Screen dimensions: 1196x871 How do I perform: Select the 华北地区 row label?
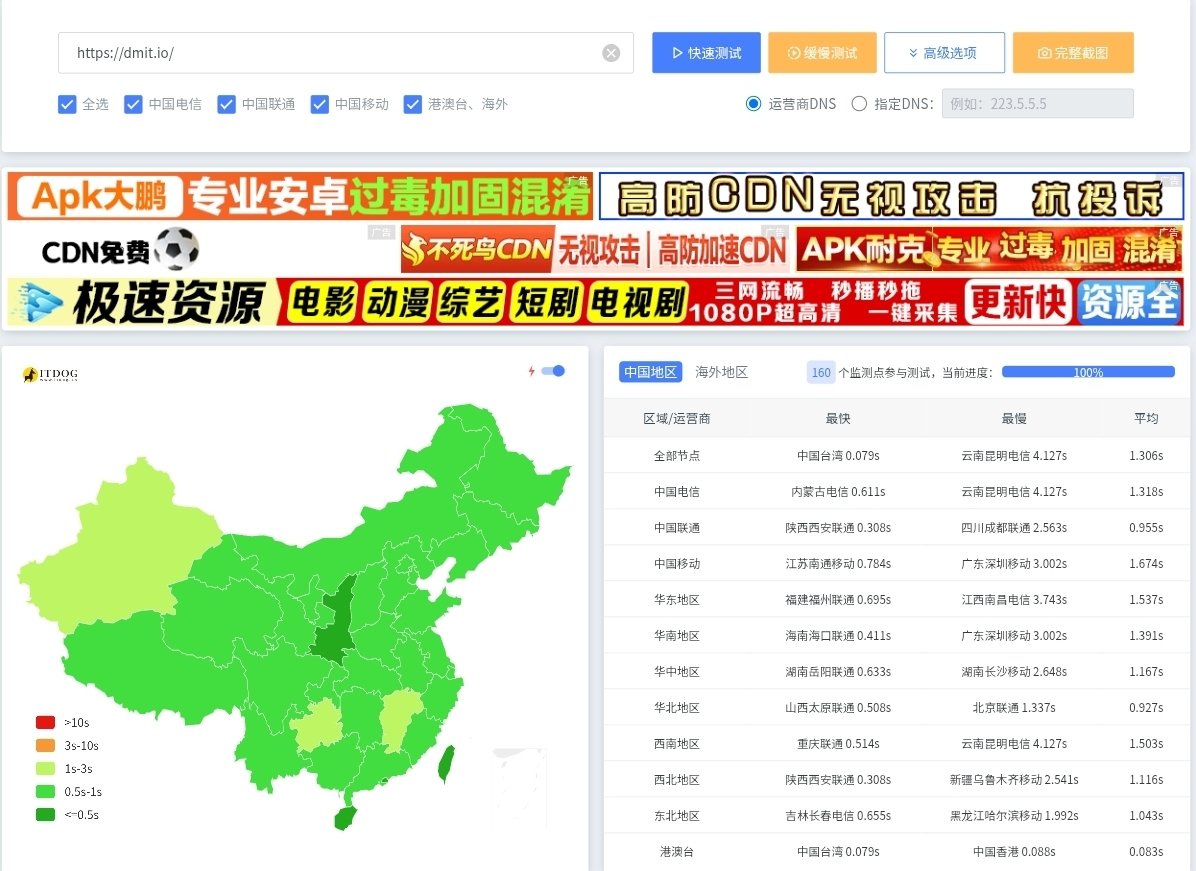coord(677,708)
